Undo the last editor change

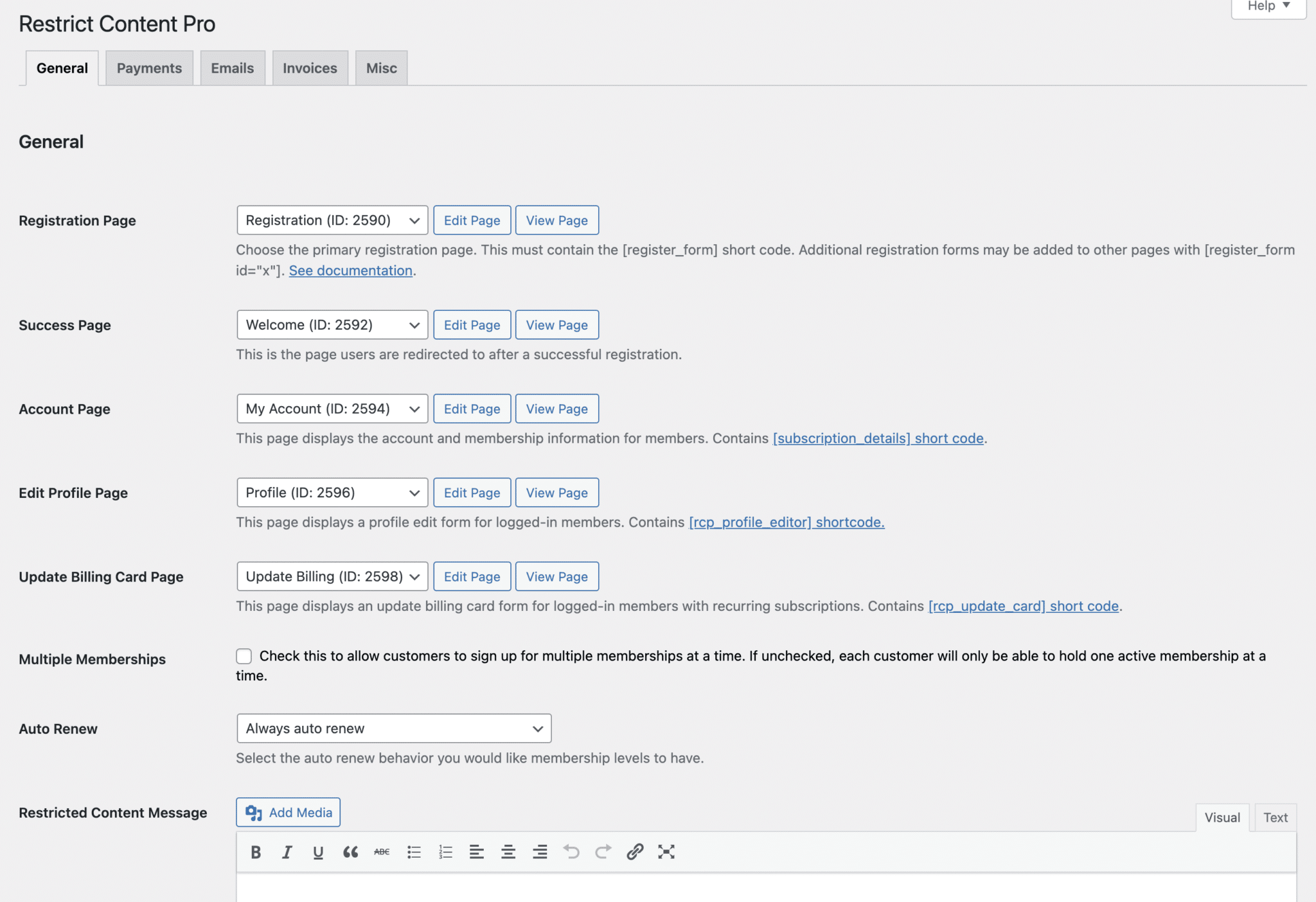(571, 852)
